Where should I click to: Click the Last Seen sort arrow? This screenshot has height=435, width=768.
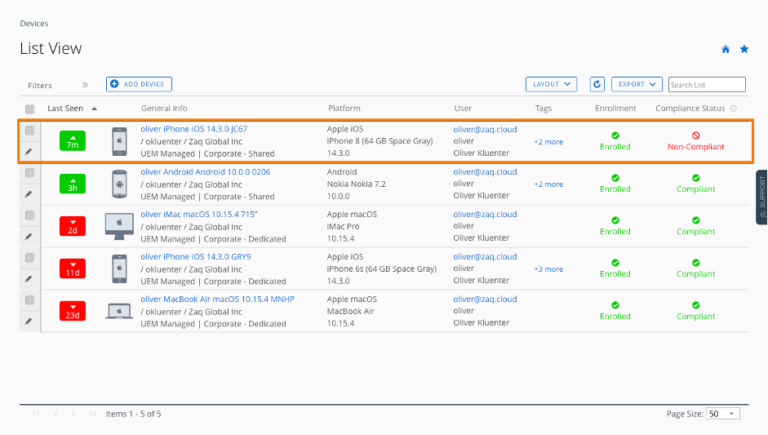(94, 109)
